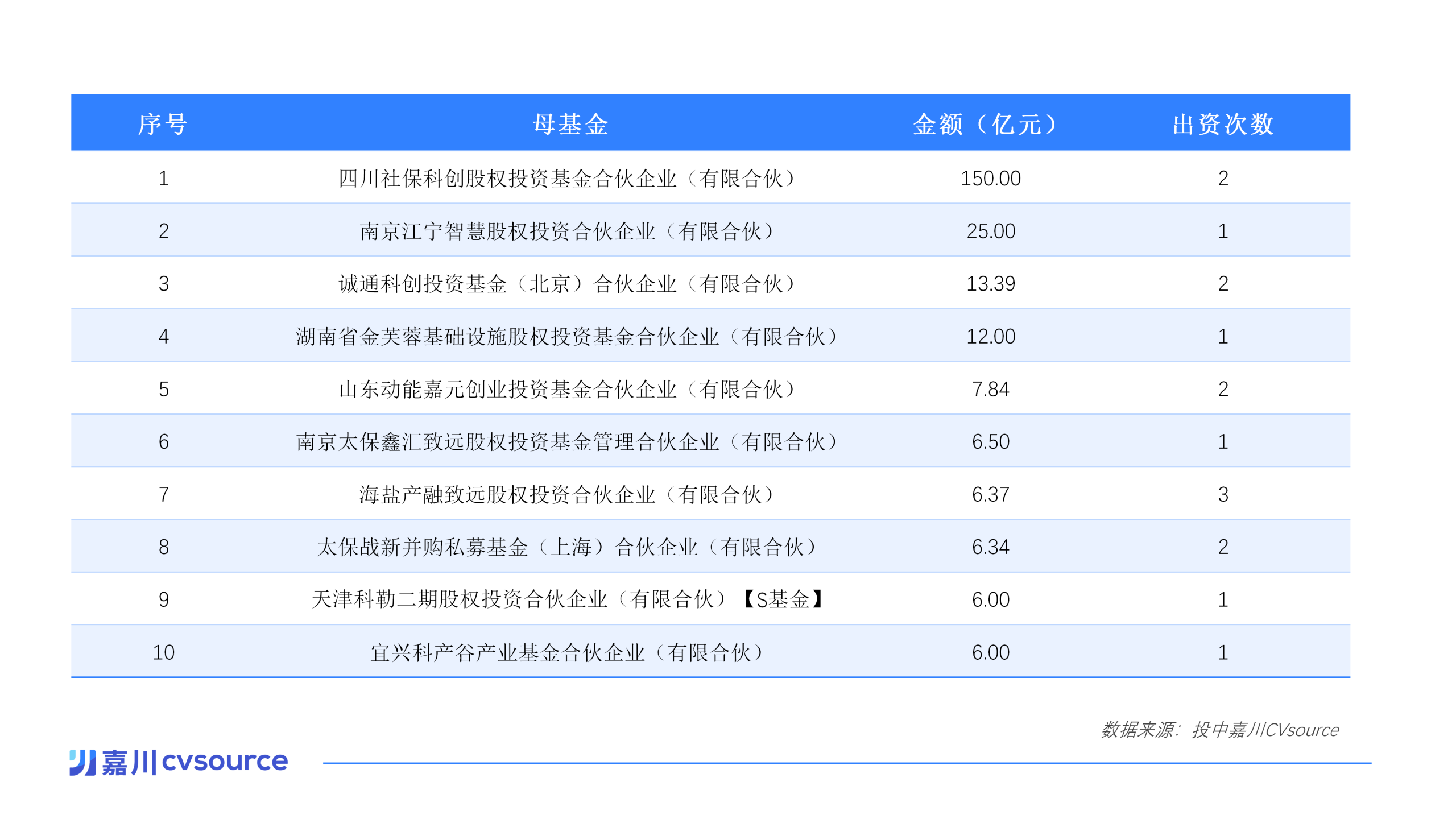The image size is (1456, 819).
Task: Select the 13.39 amount value
Action: [x=990, y=284]
